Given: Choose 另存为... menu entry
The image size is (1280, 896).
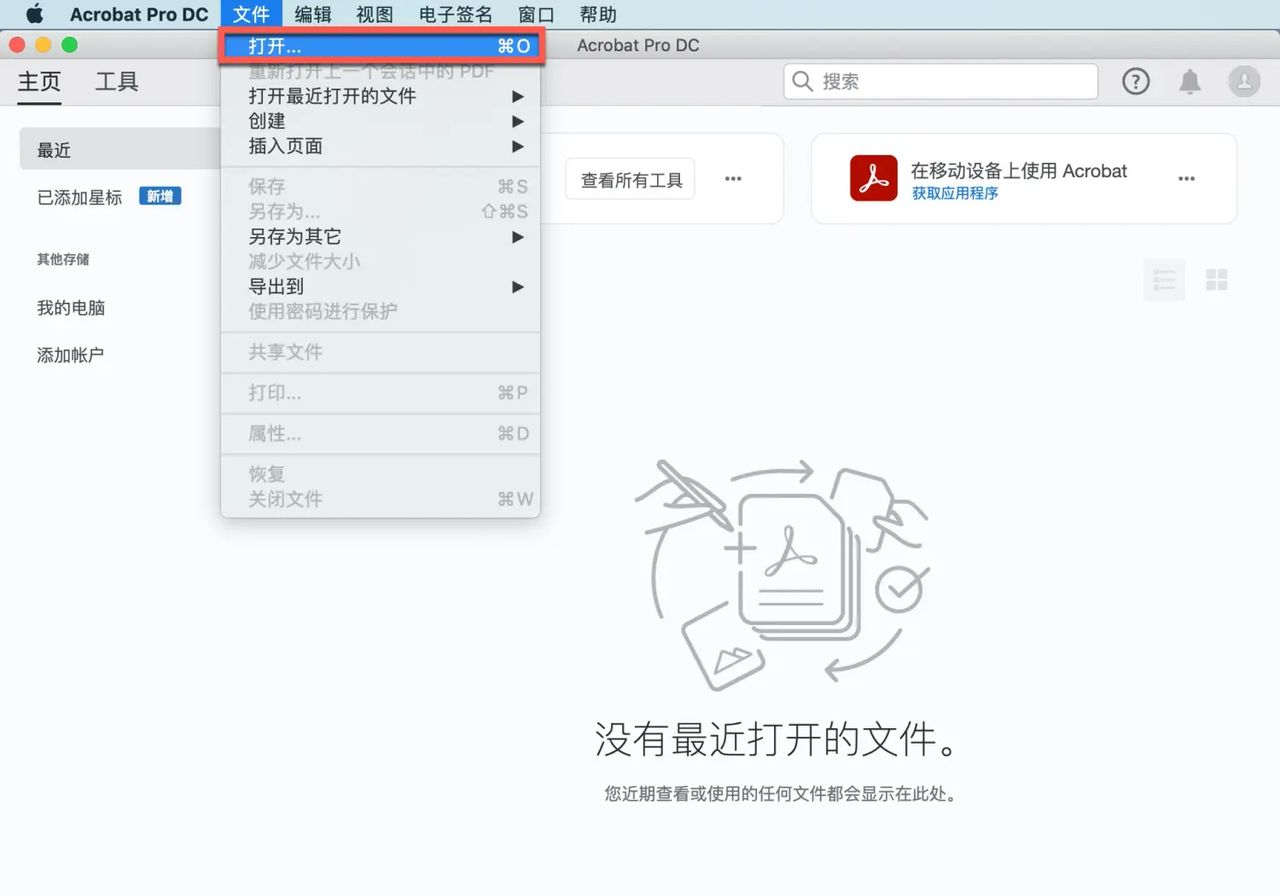Looking at the screenshot, I should (x=380, y=212).
